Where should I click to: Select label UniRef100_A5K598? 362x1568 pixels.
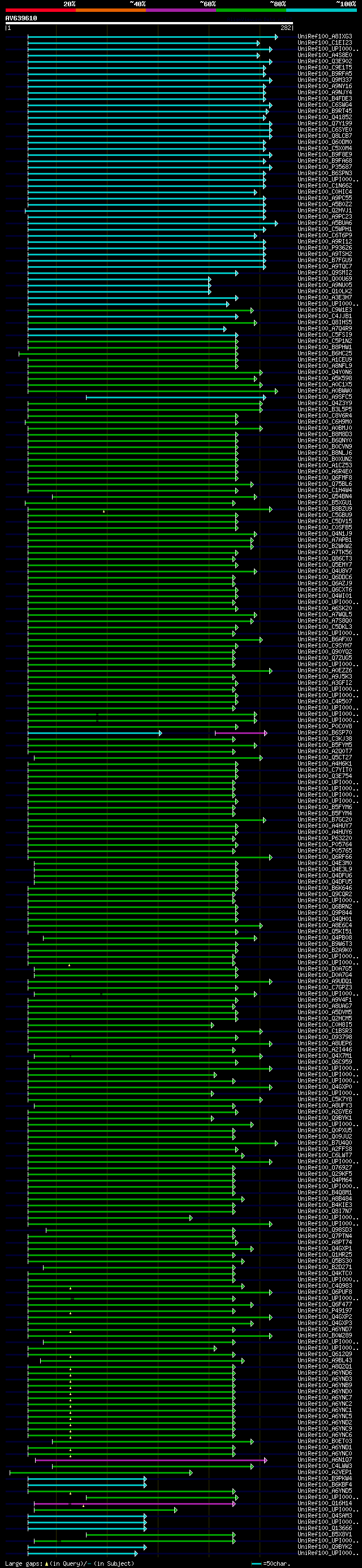click(325, 378)
